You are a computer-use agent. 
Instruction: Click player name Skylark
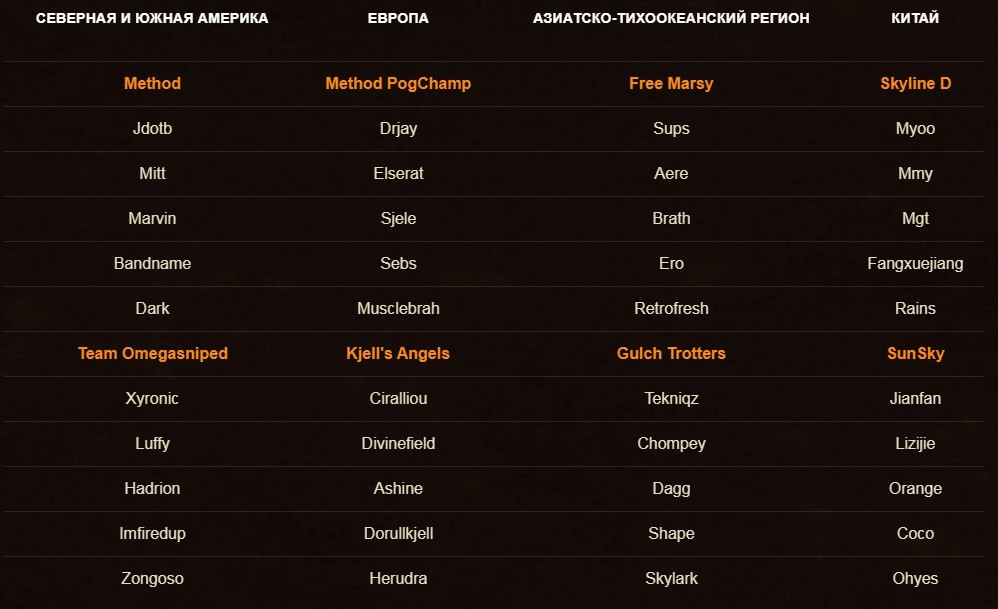[671, 578]
